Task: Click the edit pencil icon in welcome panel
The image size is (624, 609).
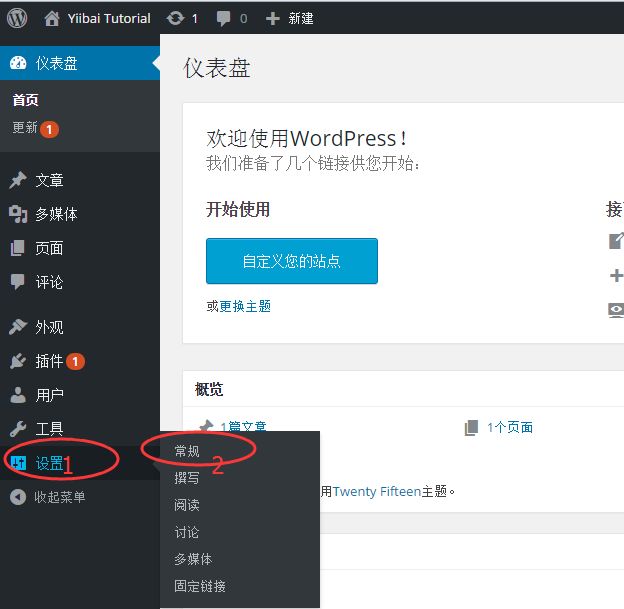Action: pyautogui.click(x=616, y=241)
